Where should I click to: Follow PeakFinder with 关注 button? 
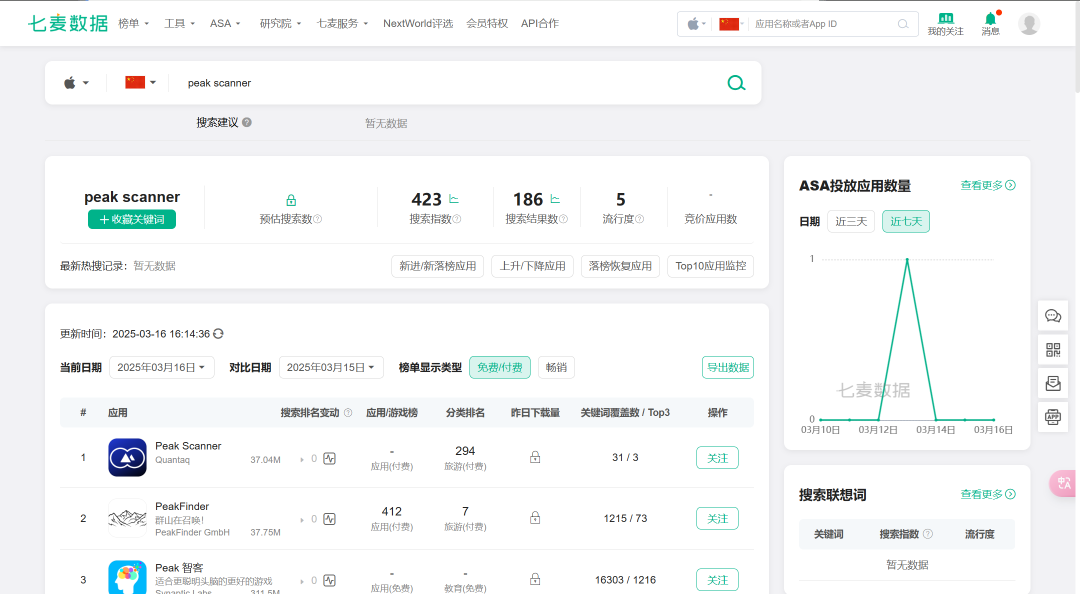coord(717,518)
